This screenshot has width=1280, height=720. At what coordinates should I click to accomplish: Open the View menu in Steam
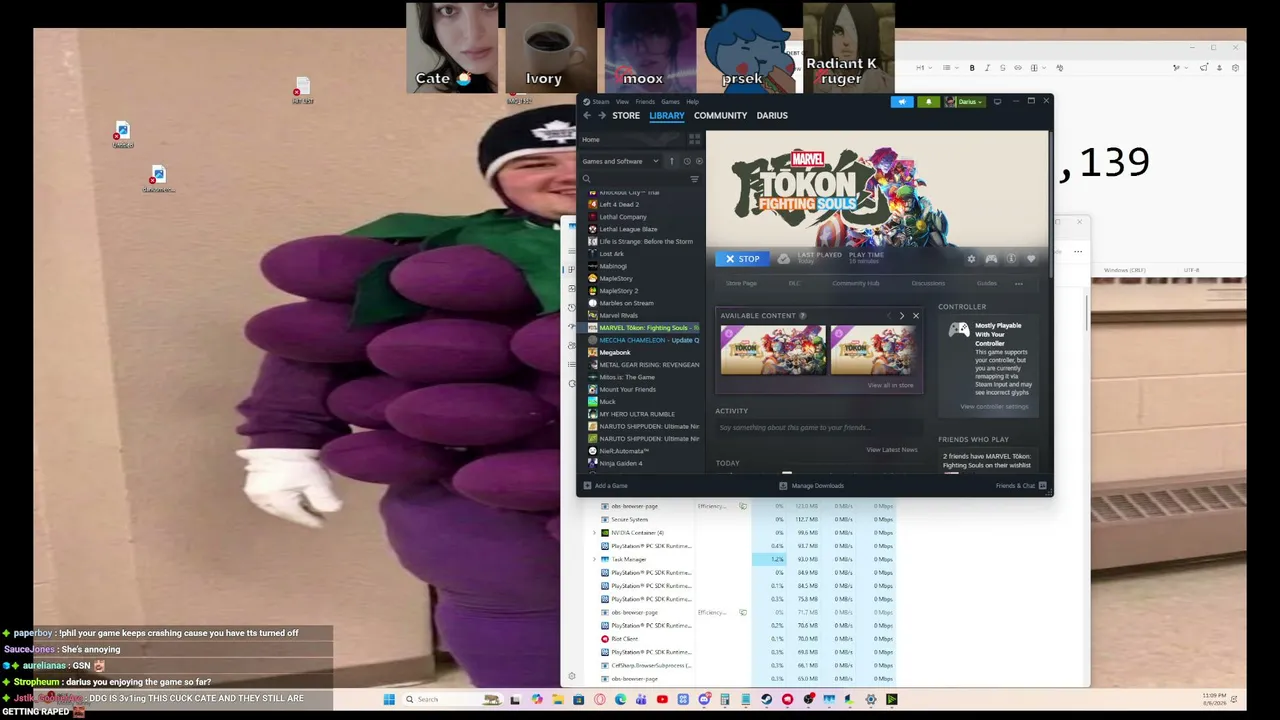pyautogui.click(x=622, y=102)
